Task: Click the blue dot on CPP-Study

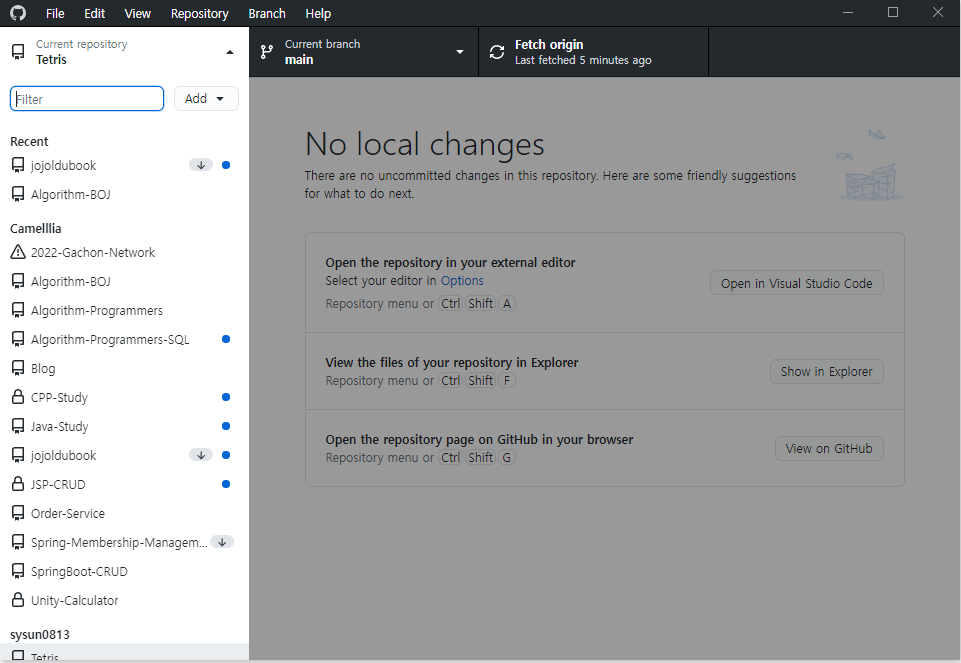Action: click(226, 397)
